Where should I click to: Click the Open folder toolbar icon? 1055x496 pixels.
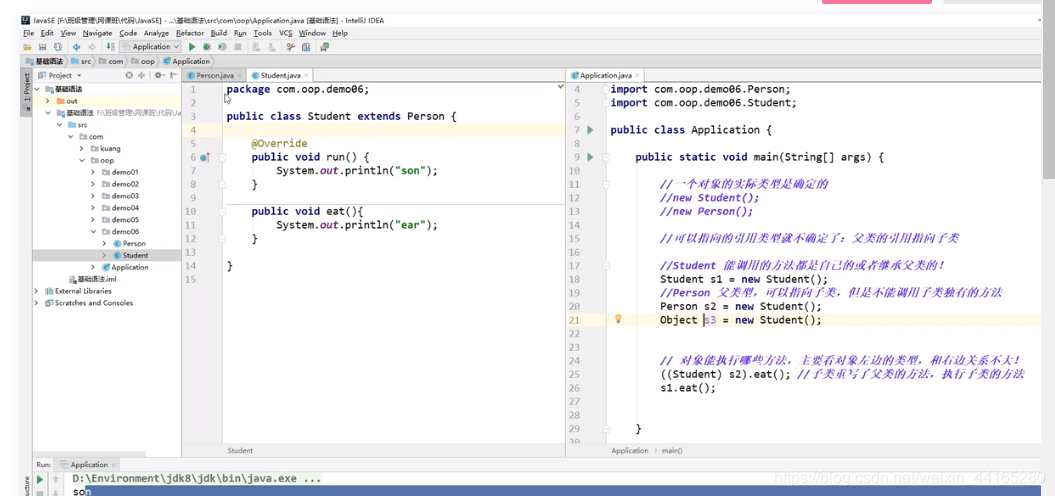click(x=28, y=47)
